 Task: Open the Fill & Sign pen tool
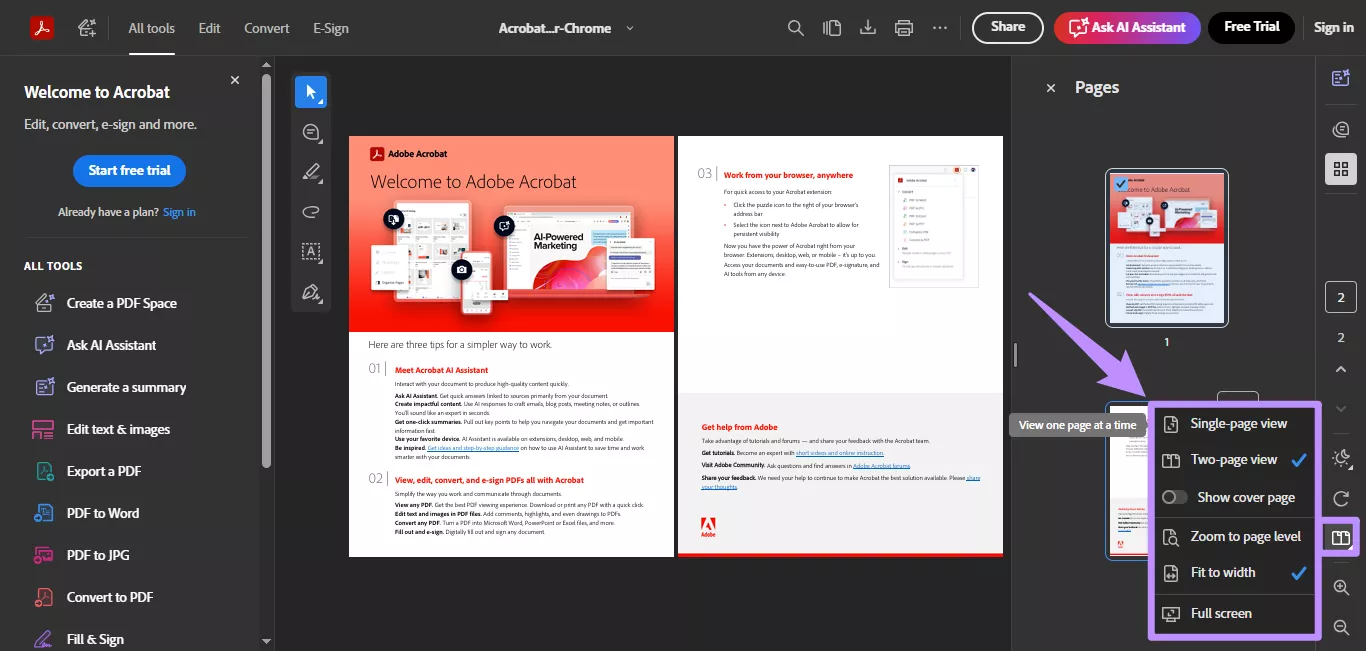pos(311,292)
